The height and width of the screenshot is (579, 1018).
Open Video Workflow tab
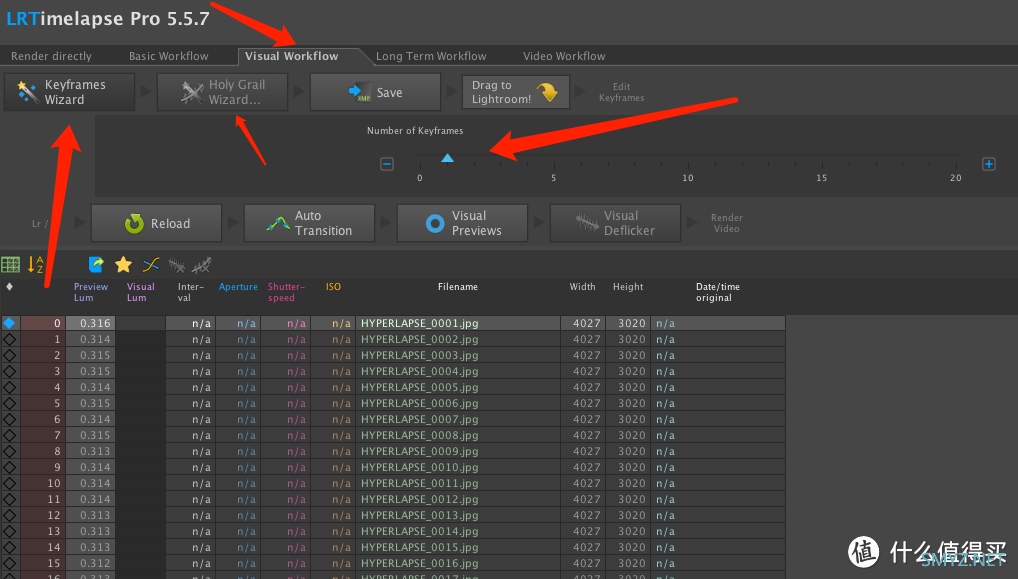coord(564,56)
